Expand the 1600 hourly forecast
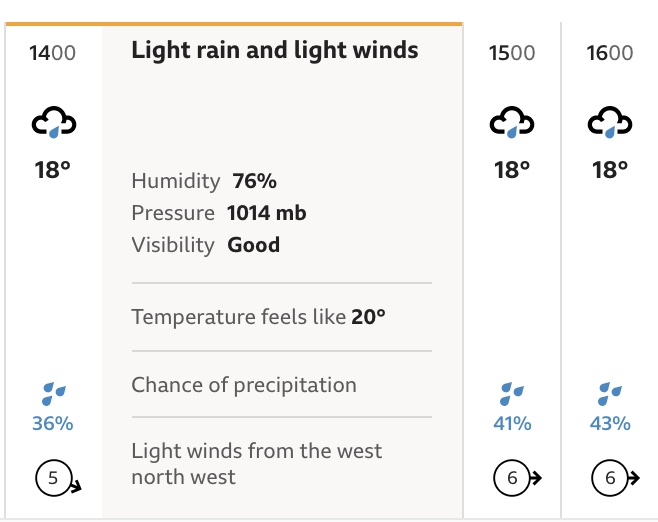Viewport: 658px width, 522px height. pyautogui.click(x=610, y=271)
